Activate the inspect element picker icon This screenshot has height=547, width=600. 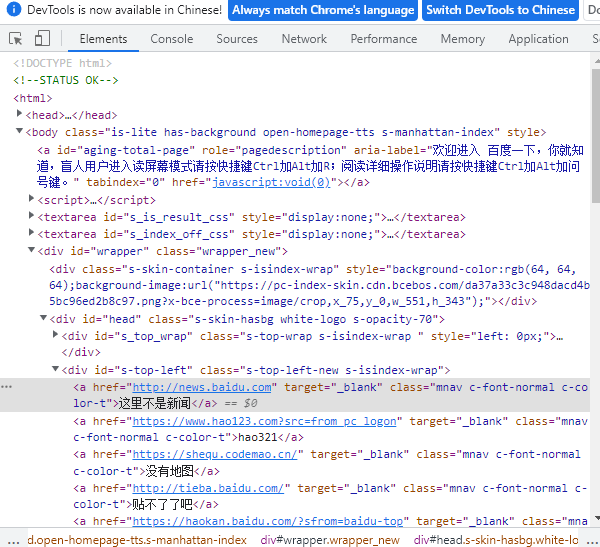(15, 39)
